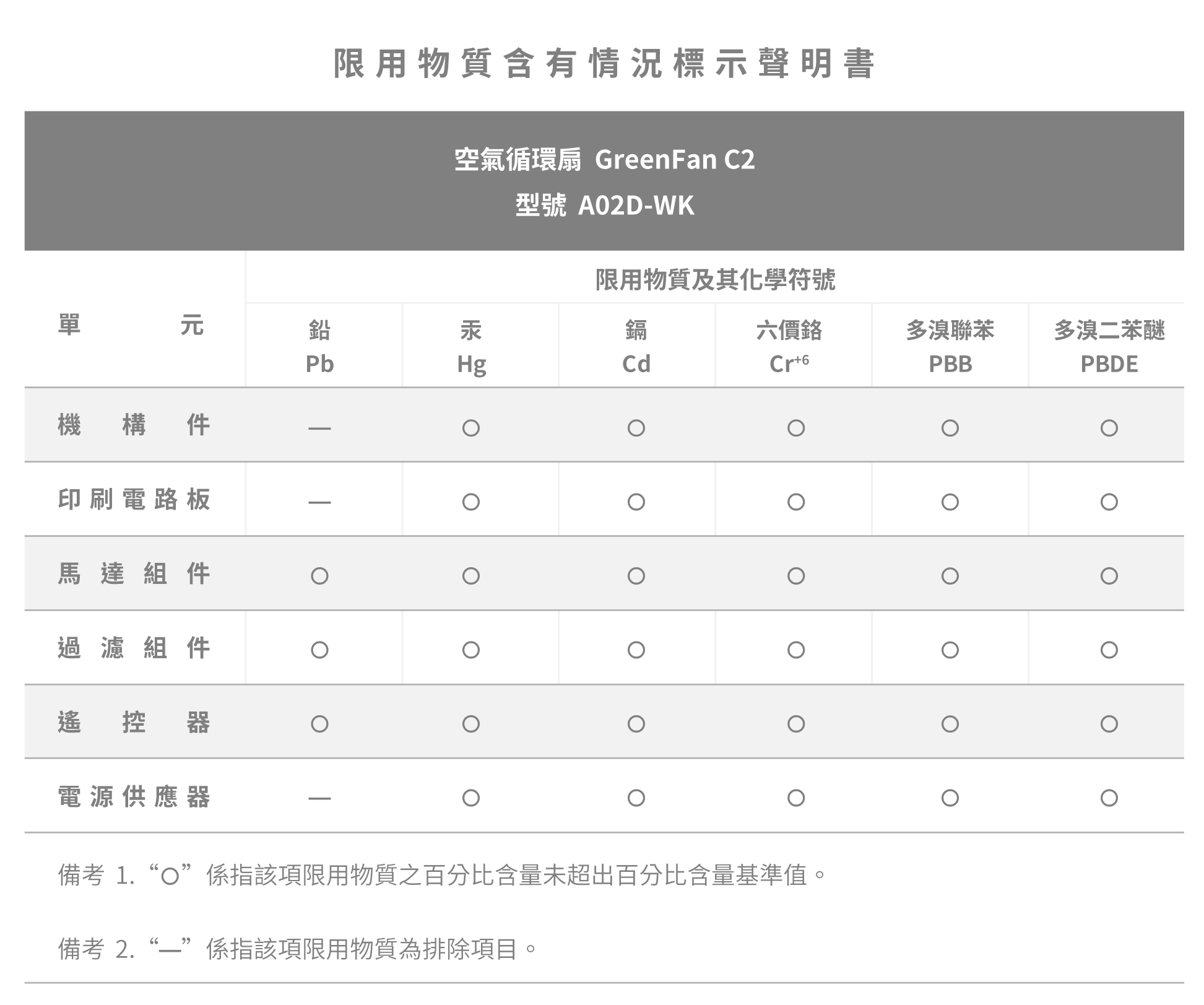Click the circle in 馬達組件 Hg cell
The width and height of the screenshot is (1204, 1005).
click(471, 576)
